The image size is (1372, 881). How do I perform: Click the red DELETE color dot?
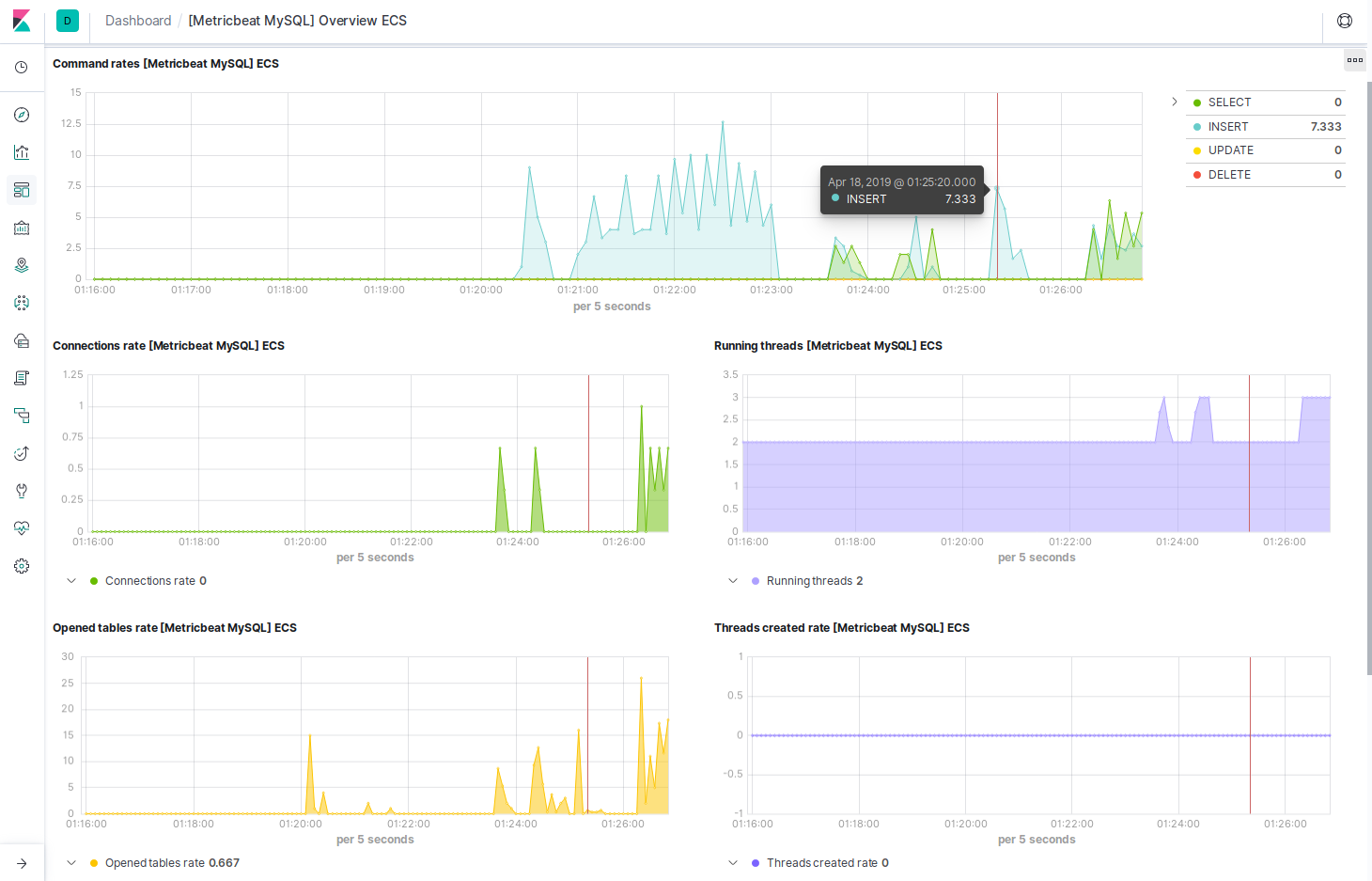tap(1197, 175)
